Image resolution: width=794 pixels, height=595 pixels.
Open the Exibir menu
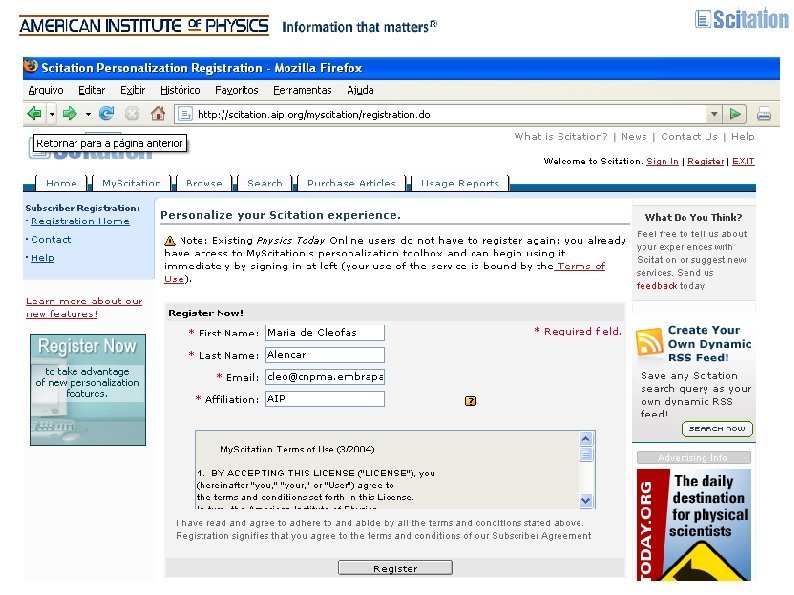pyautogui.click(x=133, y=90)
